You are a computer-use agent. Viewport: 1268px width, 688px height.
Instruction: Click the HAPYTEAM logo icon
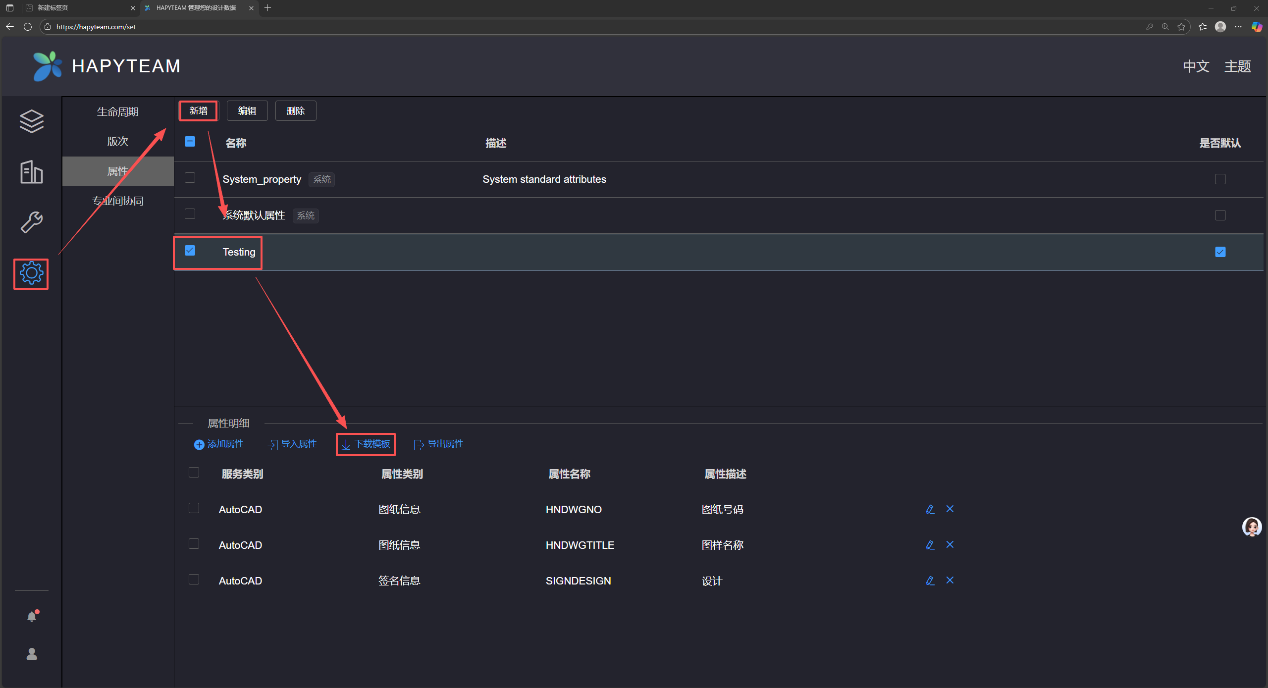click(47, 66)
